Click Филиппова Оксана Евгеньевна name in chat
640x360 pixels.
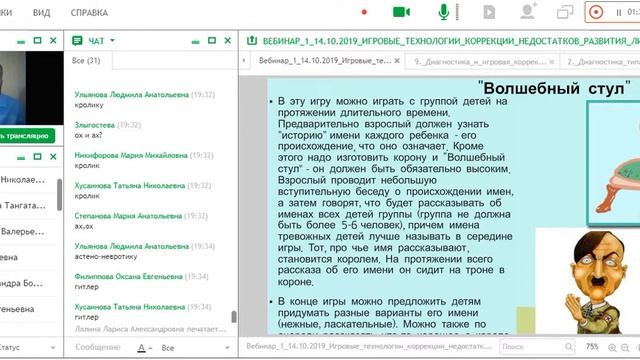[129, 276]
